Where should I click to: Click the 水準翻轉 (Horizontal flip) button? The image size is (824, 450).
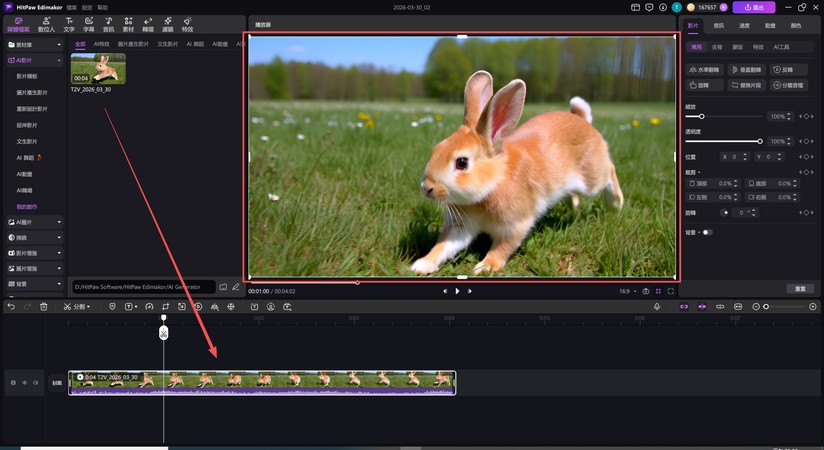coord(707,70)
